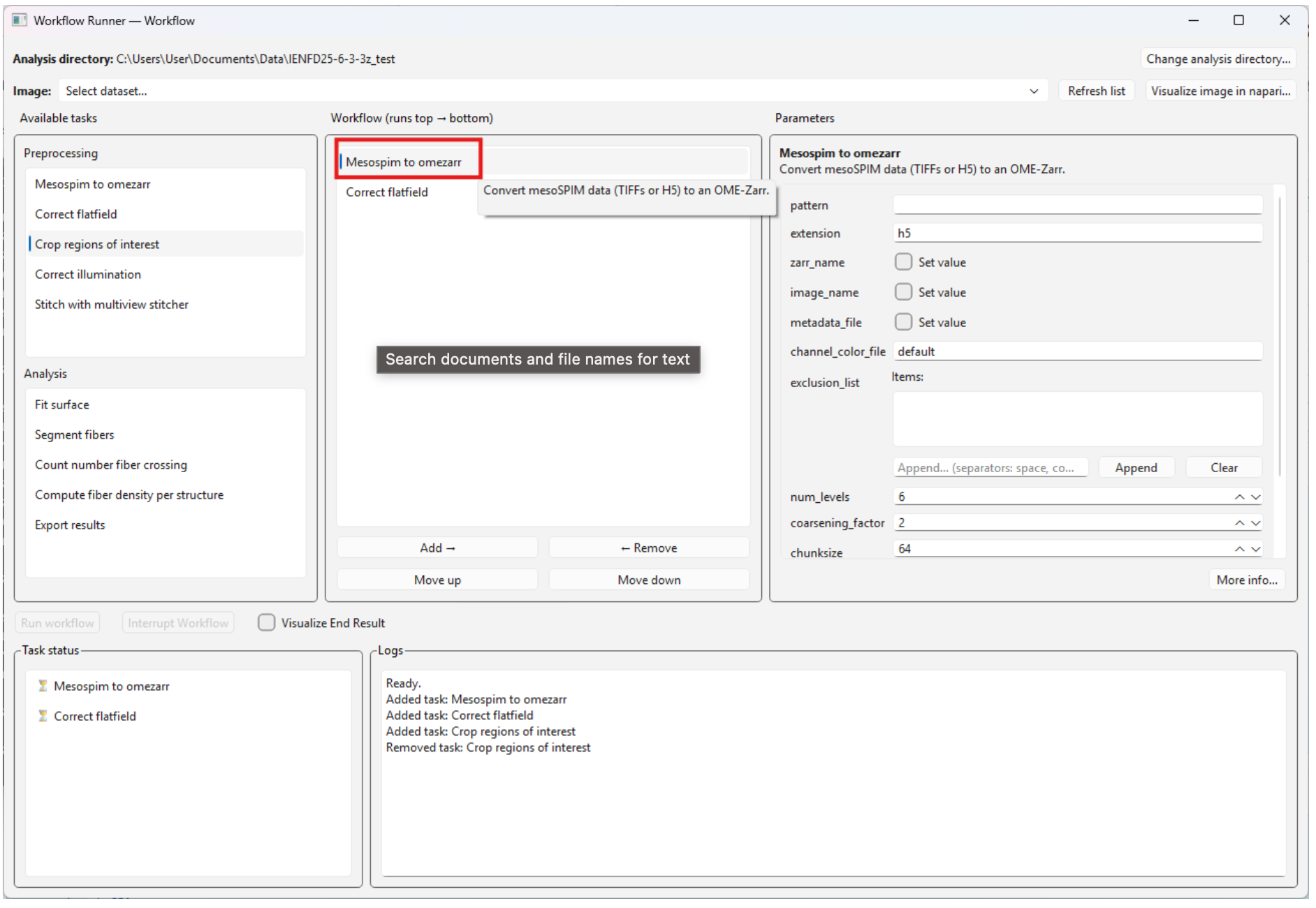Image resolution: width=1316 pixels, height=908 pixels.
Task: Enable Set value for metadata_file
Action: point(904,322)
